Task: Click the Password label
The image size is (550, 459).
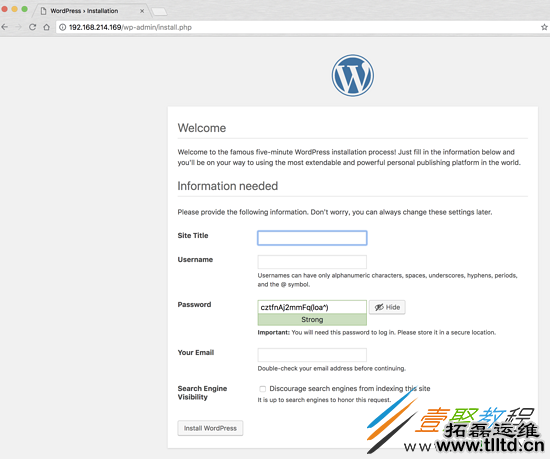Action: tap(194, 304)
